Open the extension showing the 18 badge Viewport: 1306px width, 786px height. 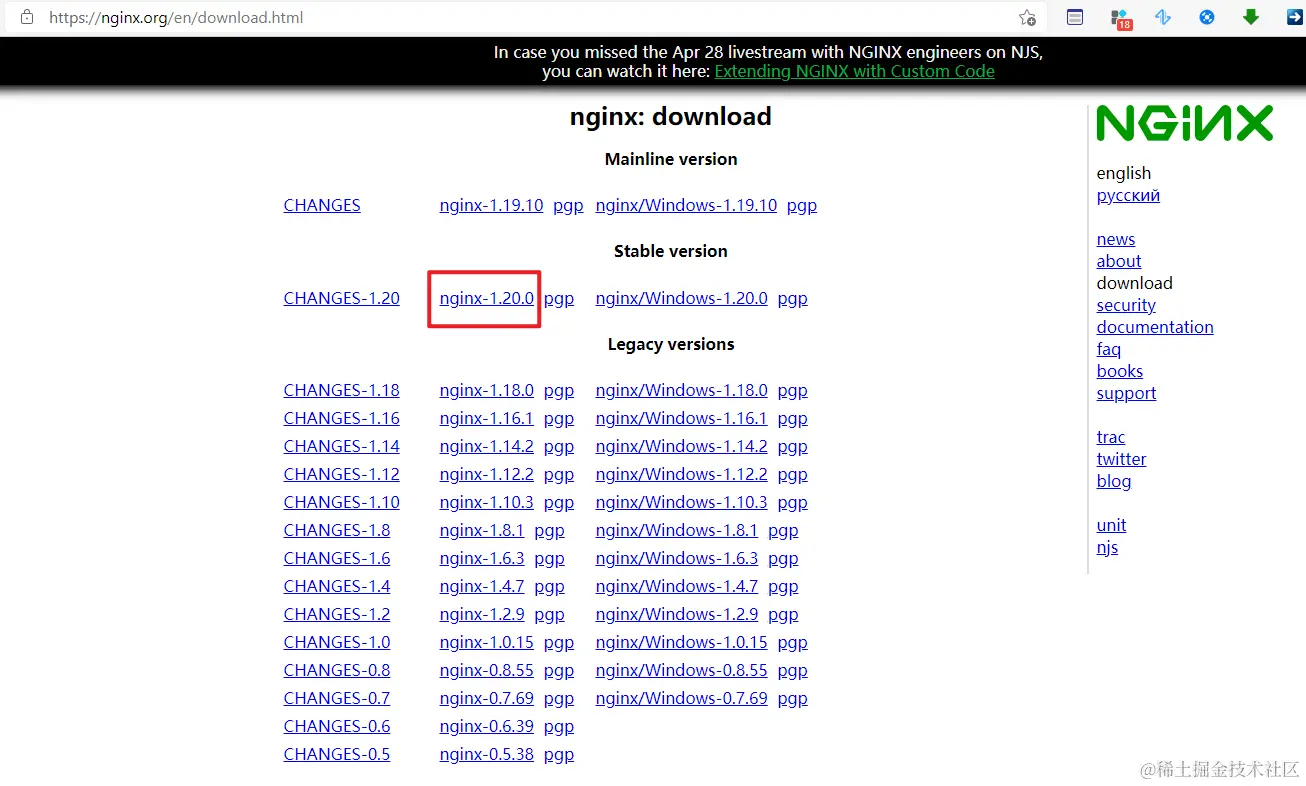point(1121,18)
